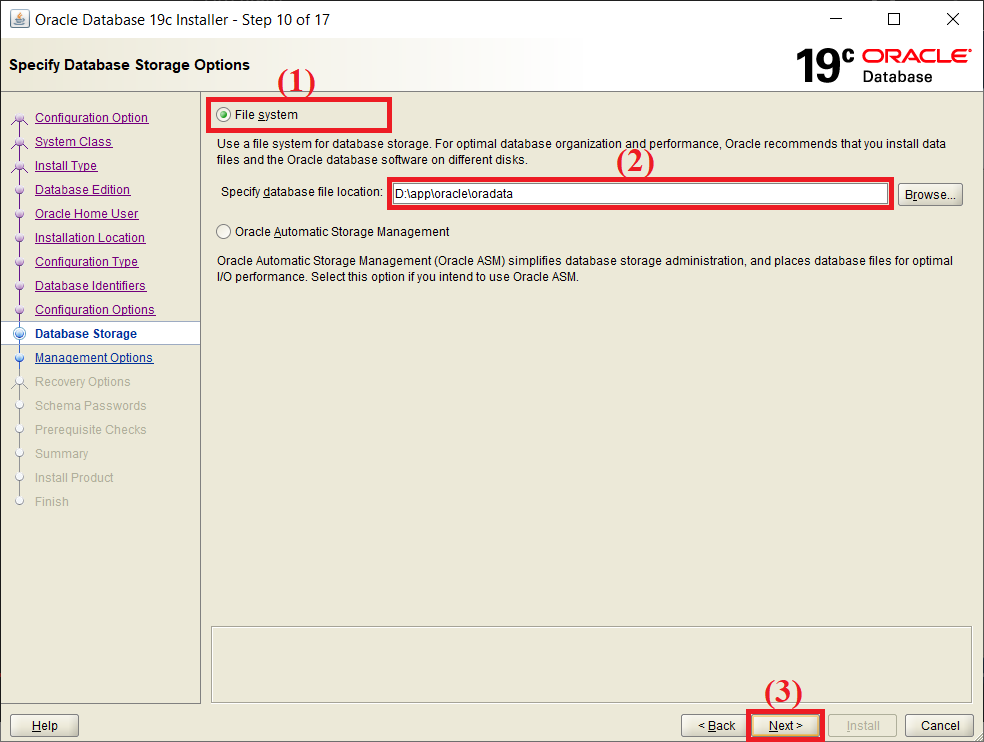Jump to Database Edition step
Viewport: 984px width, 742px height.
click(82, 190)
